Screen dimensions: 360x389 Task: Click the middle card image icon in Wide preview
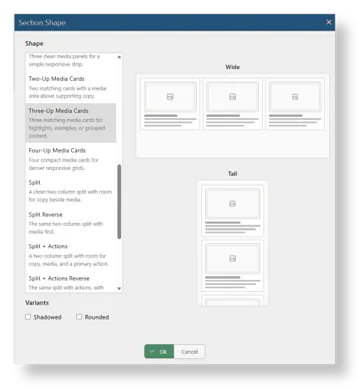click(232, 97)
